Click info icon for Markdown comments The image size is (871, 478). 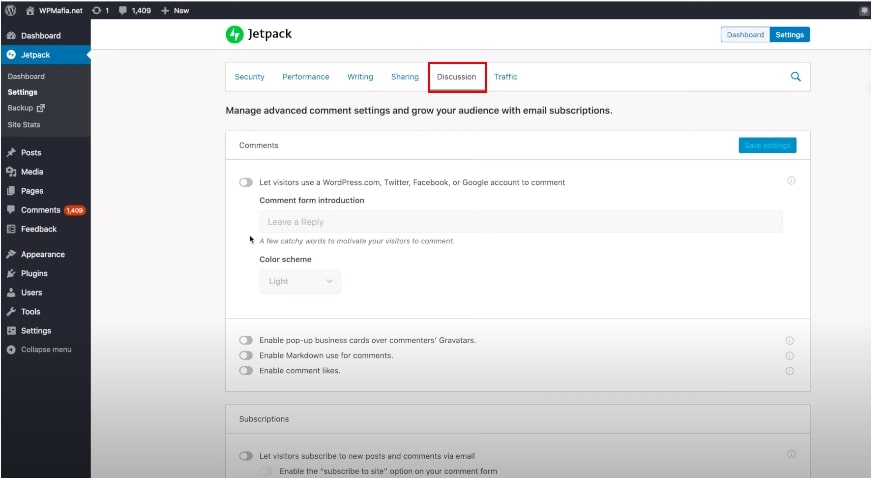[789, 356]
